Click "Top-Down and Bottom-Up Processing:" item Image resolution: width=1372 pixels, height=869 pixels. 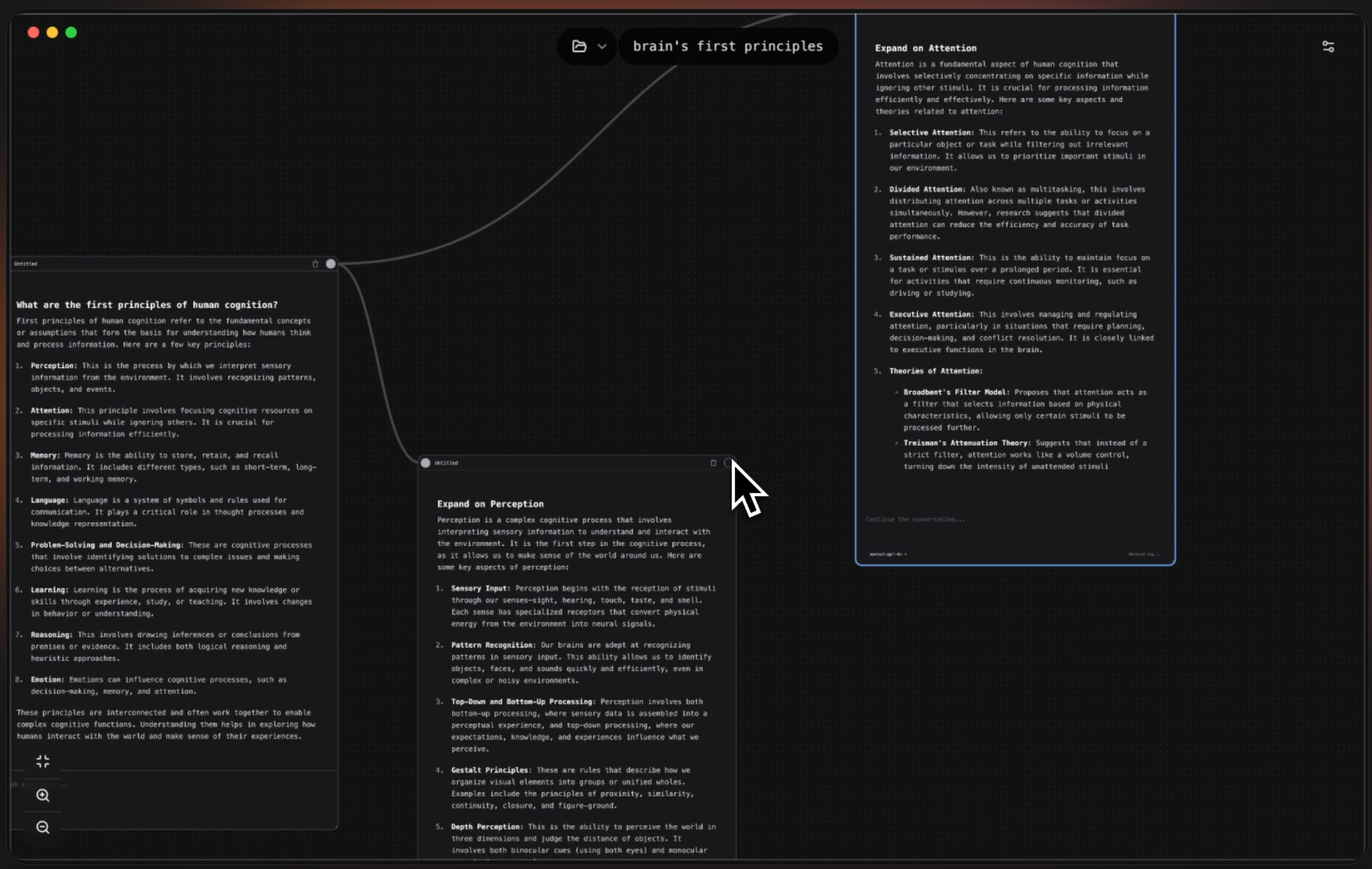click(x=523, y=702)
